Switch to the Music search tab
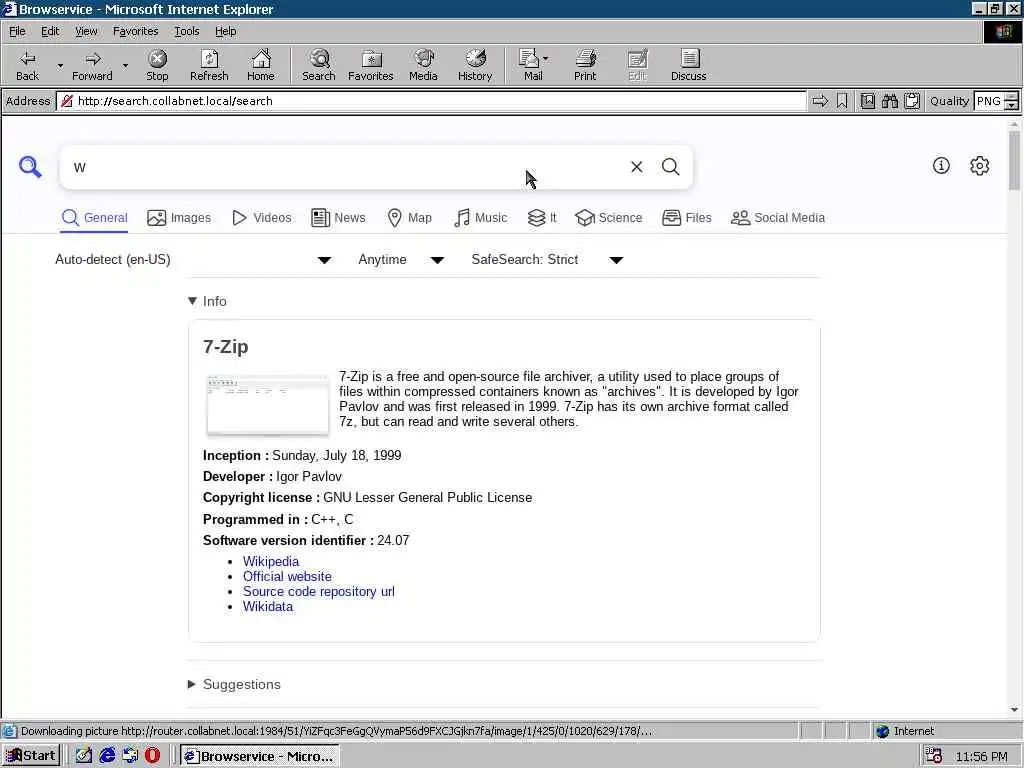The width and height of the screenshot is (1024, 768). pos(481,218)
